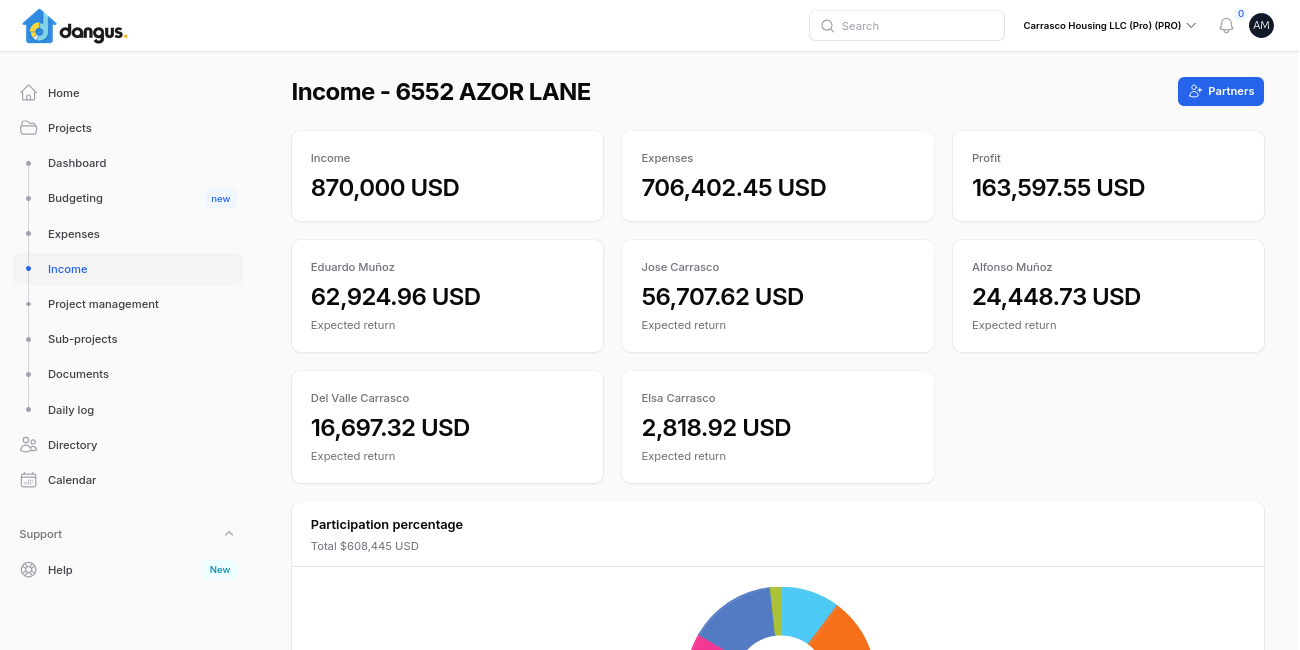Click the page title Income - 6552 AZOR LANE
This screenshot has width=1300, height=650.
tap(441, 92)
